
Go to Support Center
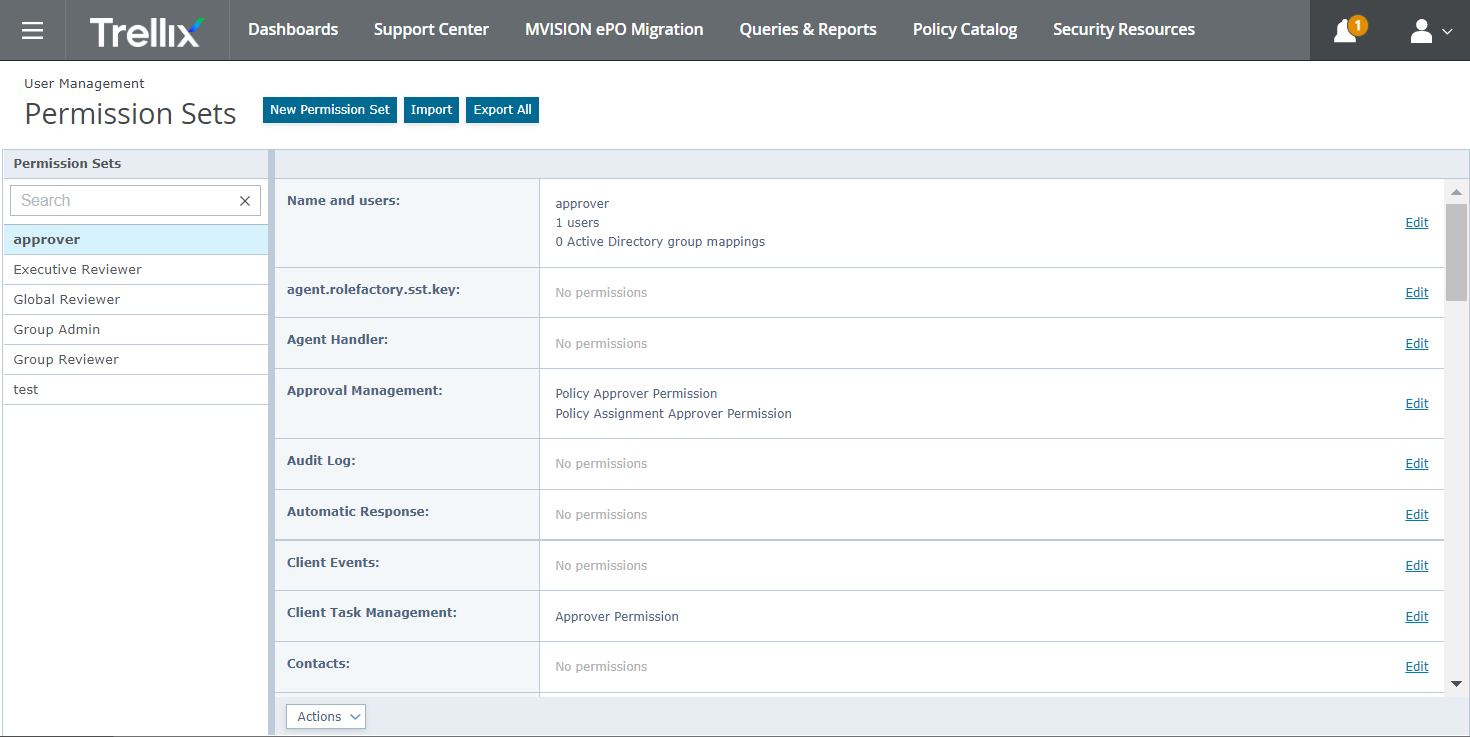pos(431,30)
